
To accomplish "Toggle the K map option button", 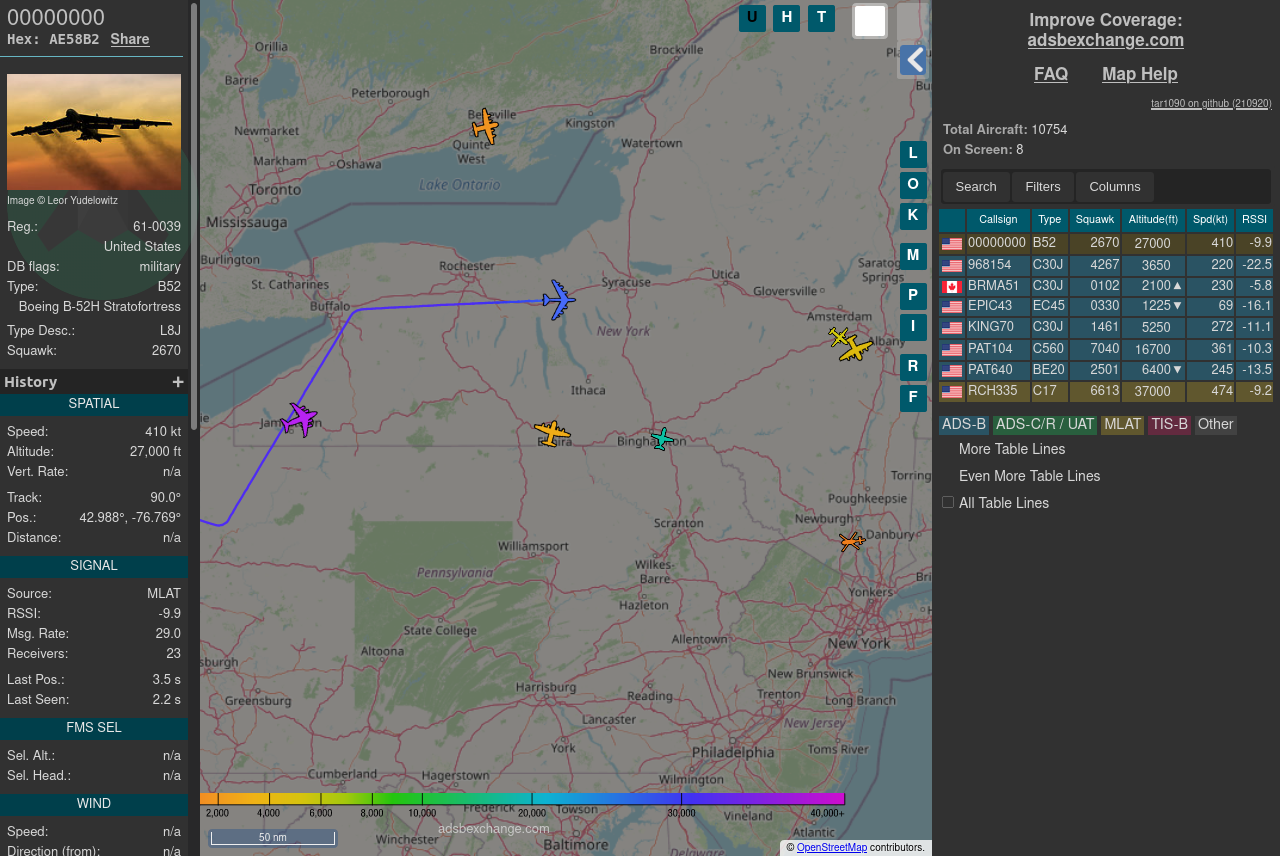I will (x=913, y=216).
